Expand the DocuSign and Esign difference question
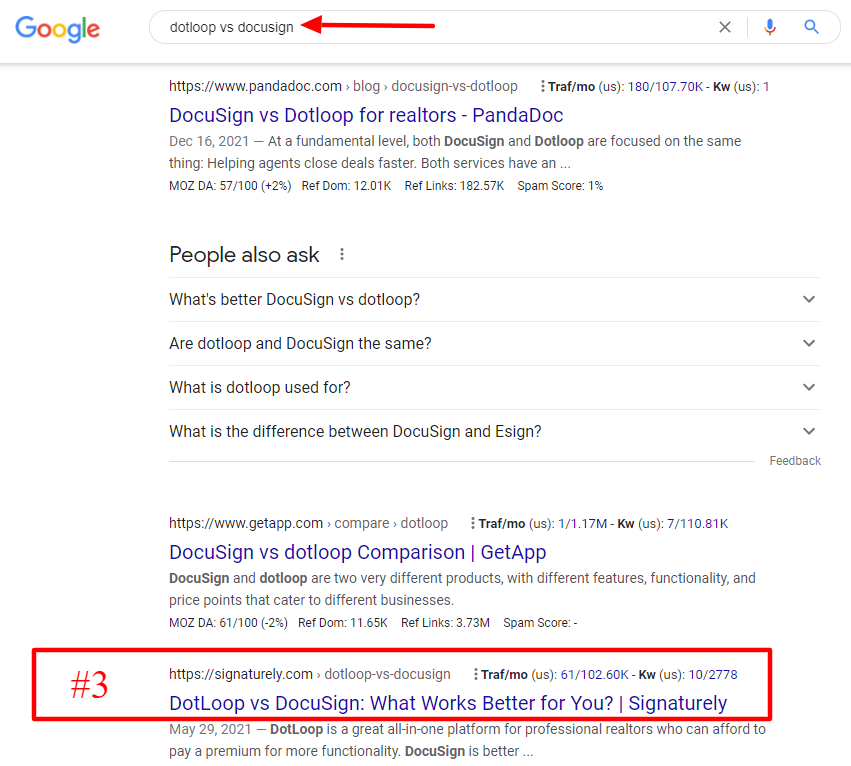The image size is (851, 766). 494,432
